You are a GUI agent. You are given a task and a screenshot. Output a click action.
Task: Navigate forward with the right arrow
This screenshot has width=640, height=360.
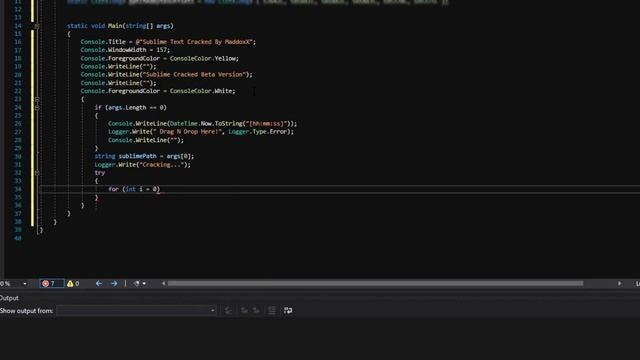click(114, 283)
